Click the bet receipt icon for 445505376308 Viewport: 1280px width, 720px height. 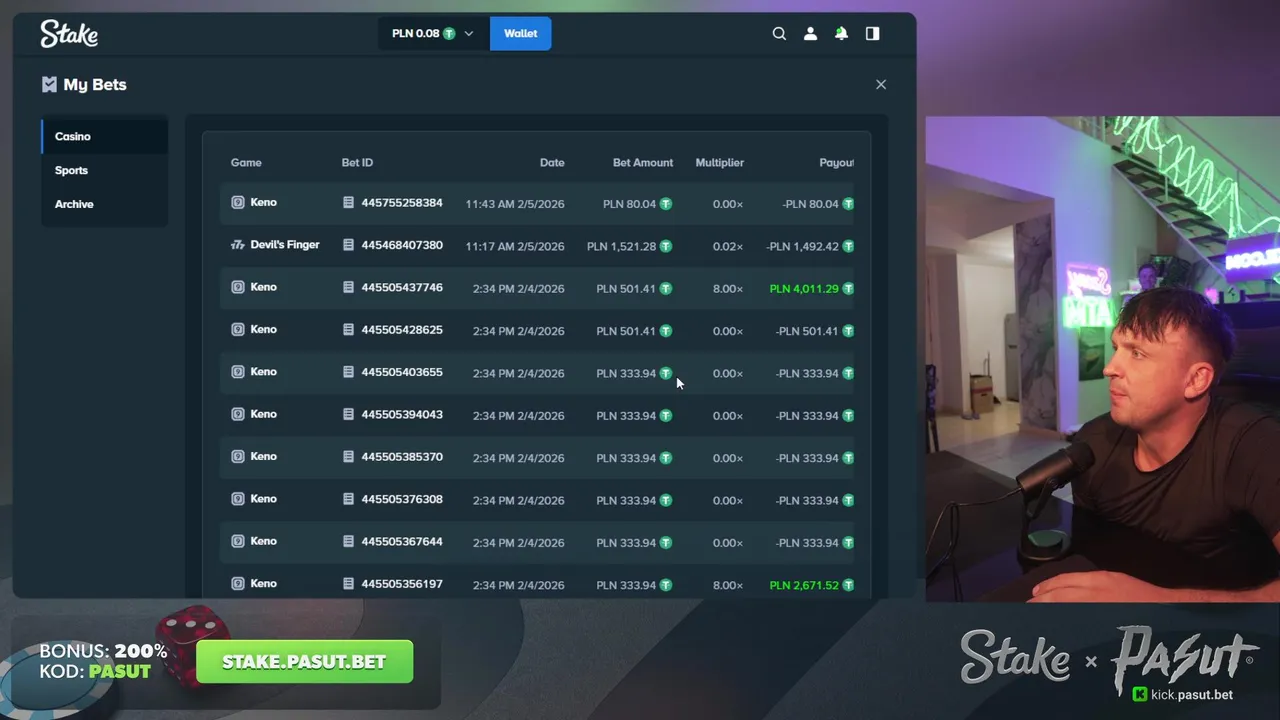pos(348,499)
